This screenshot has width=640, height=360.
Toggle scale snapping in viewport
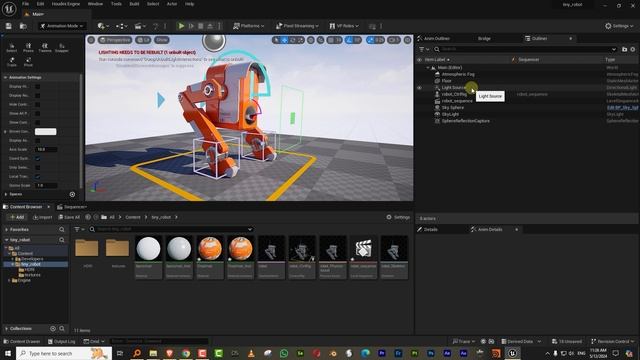[371, 40]
